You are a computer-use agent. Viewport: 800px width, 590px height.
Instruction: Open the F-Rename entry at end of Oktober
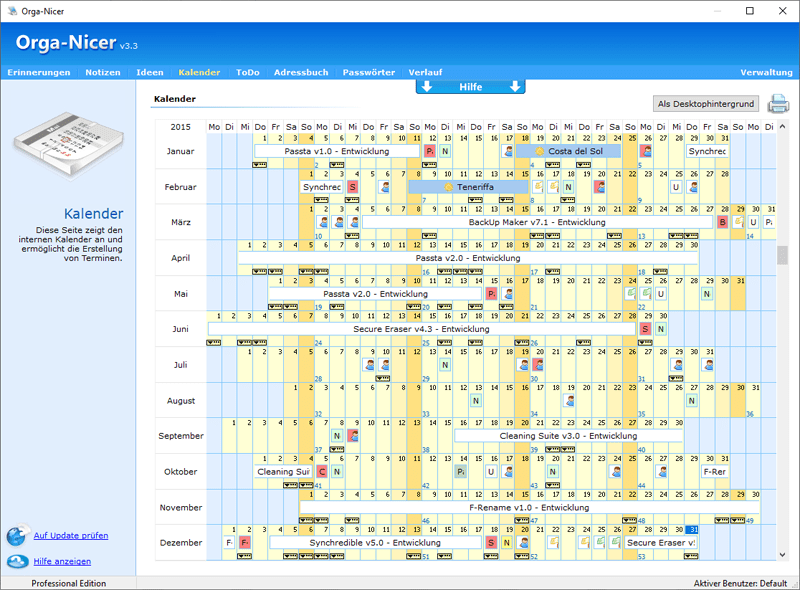[715, 472]
